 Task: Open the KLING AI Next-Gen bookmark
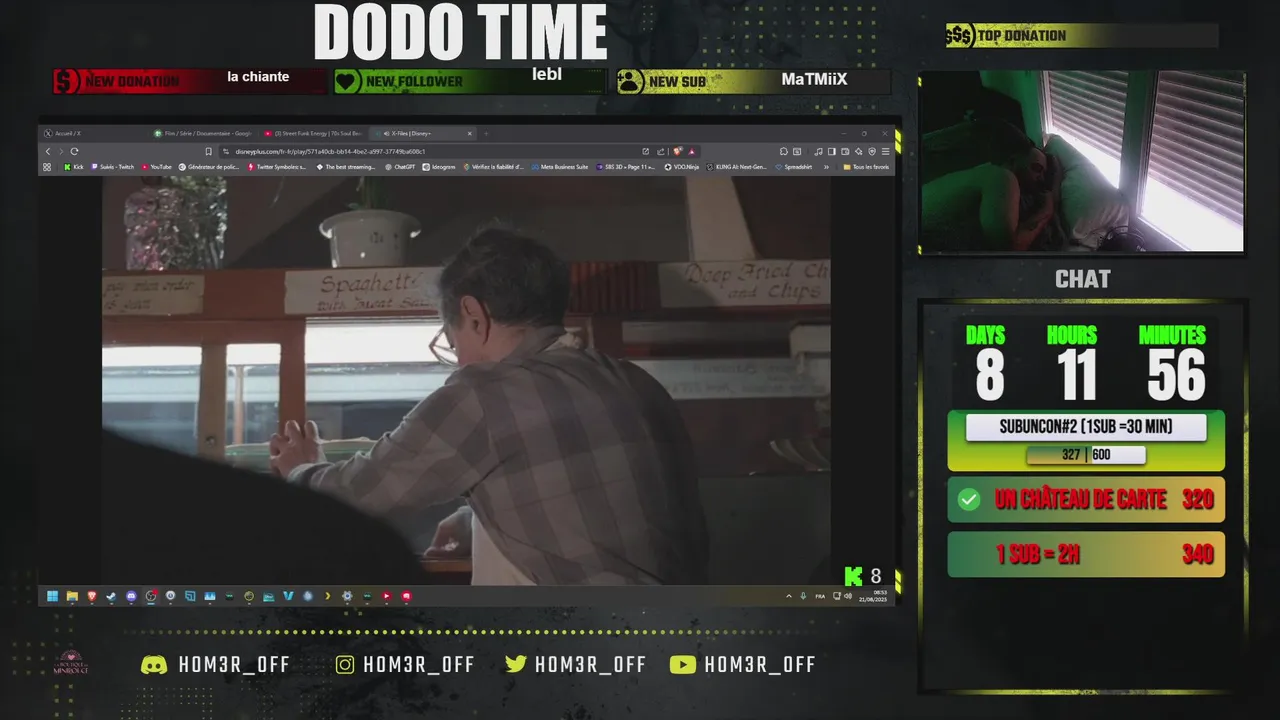(x=737, y=167)
